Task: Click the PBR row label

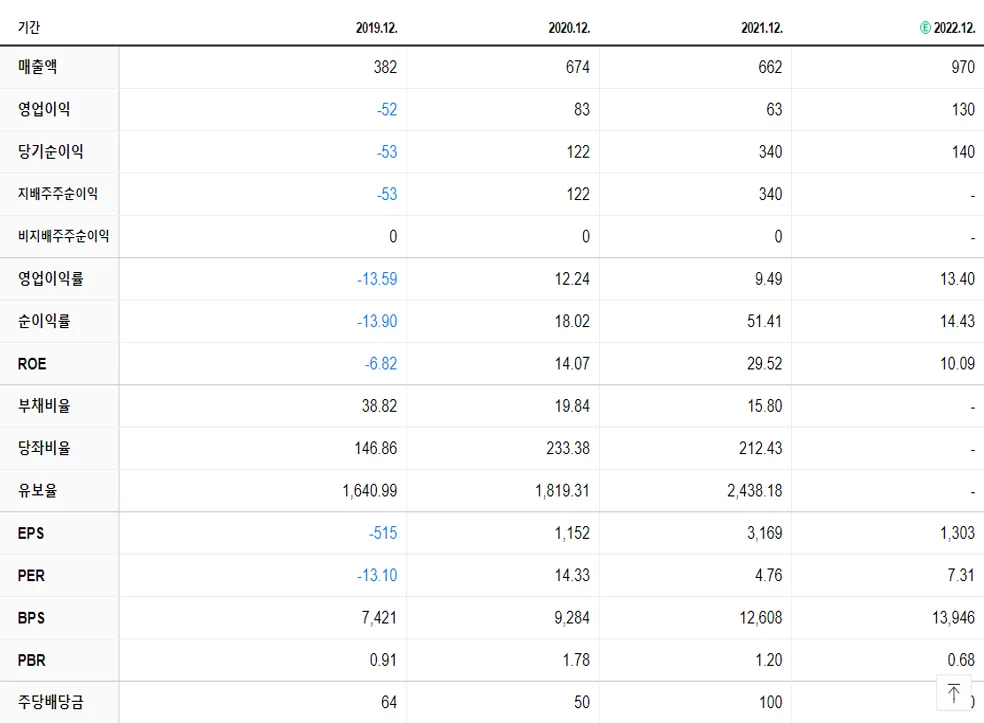Action: pyautogui.click(x=31, y=660)
